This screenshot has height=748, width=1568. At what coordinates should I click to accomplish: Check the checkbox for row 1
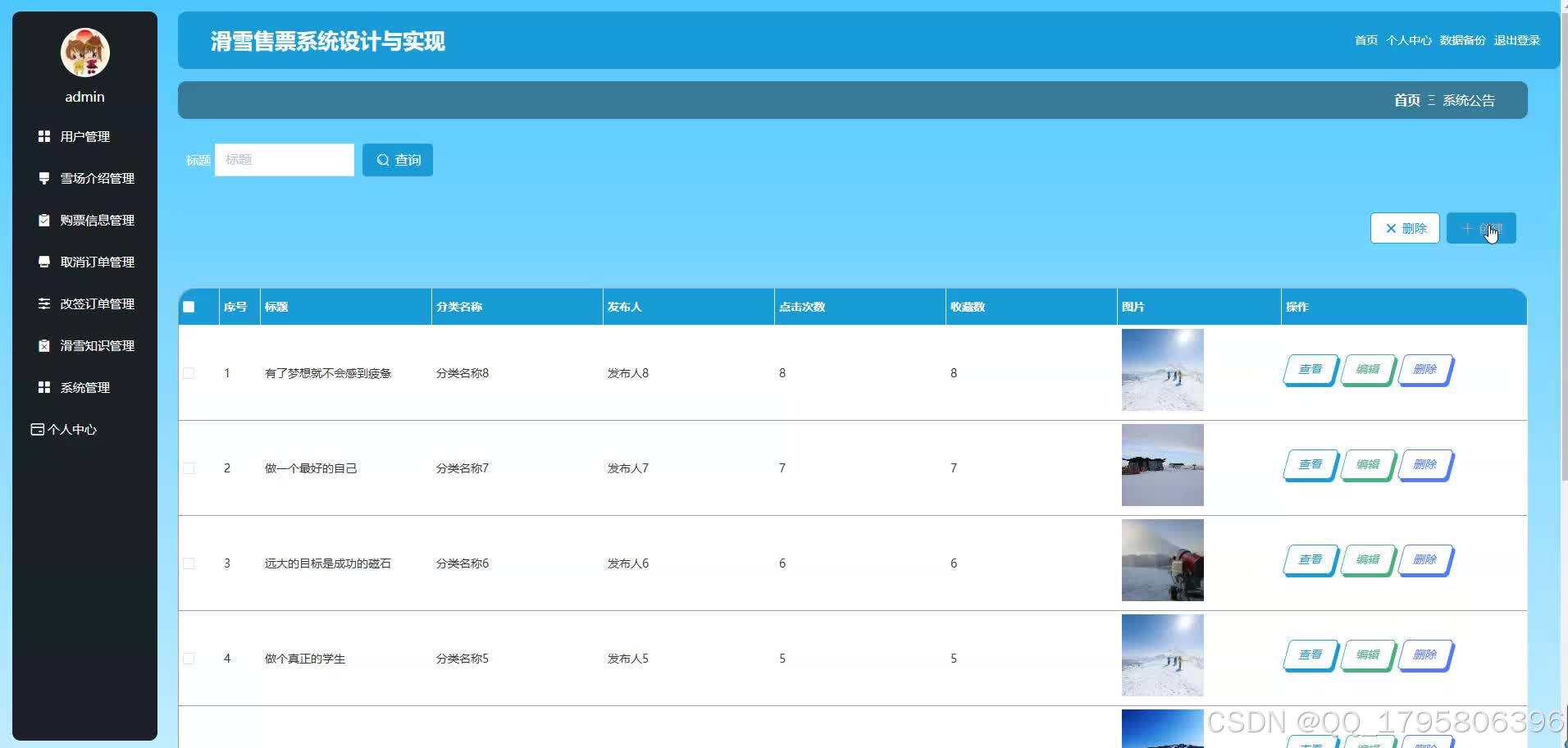[x=189, y=373]
